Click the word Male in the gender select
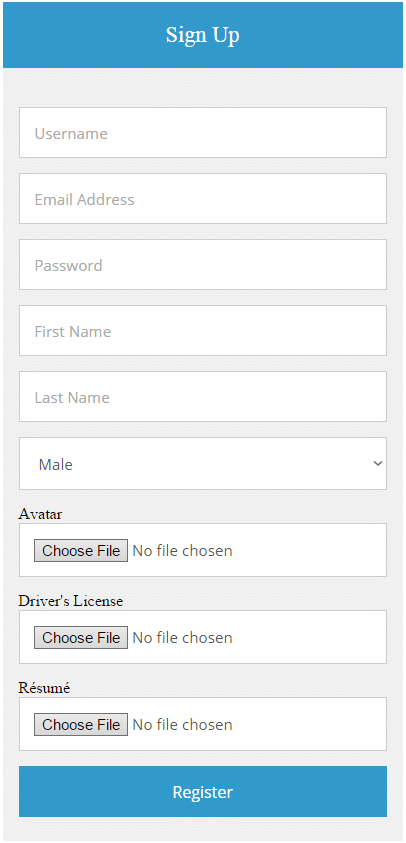The height and width of the screenshot is (843, 406). pyautogui.click(x=55, y=465)
